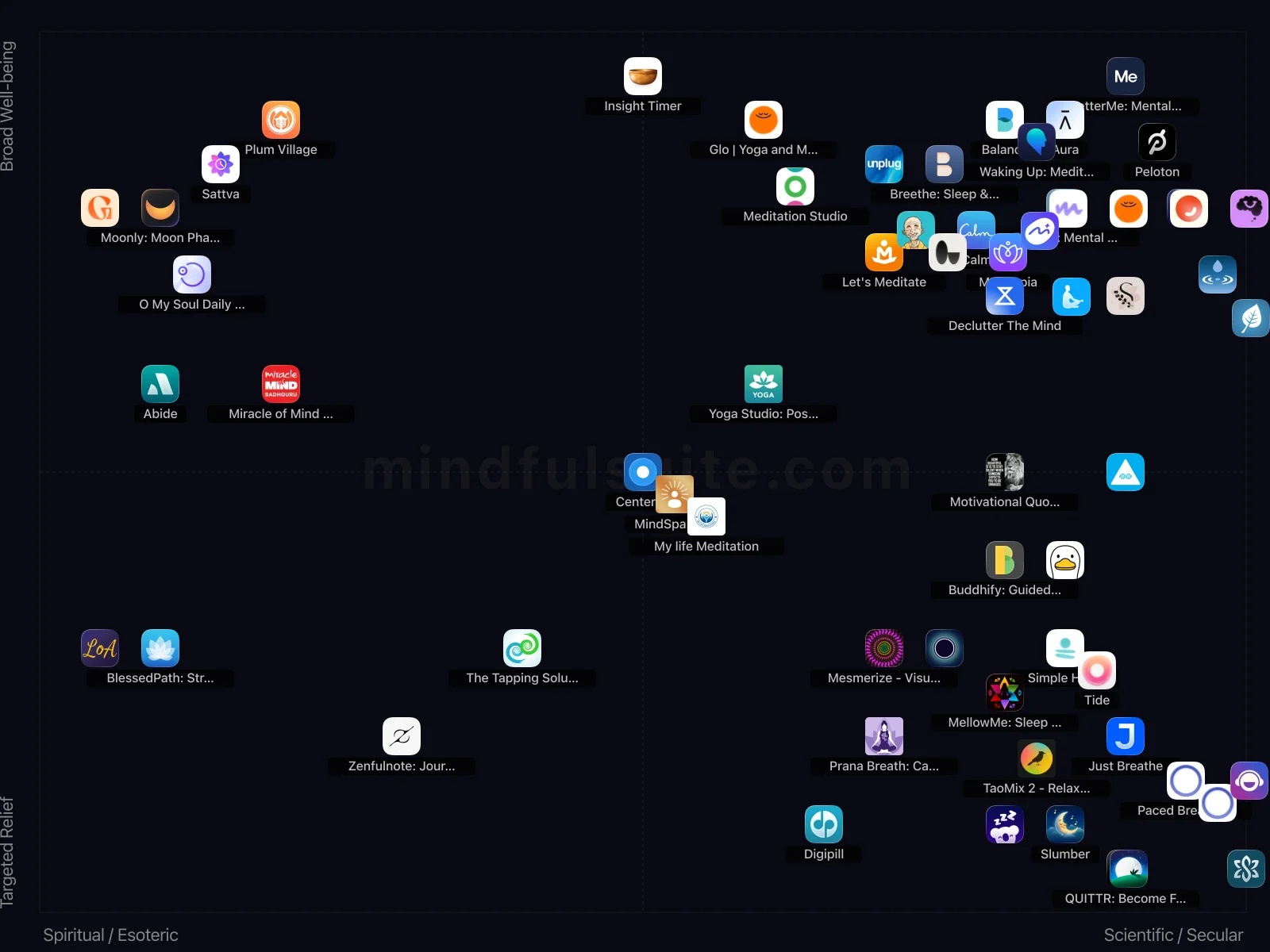The image size is (1270, 952).
Task: Select the Miracle of Mind Sadhguru icon
Action: 280,383
